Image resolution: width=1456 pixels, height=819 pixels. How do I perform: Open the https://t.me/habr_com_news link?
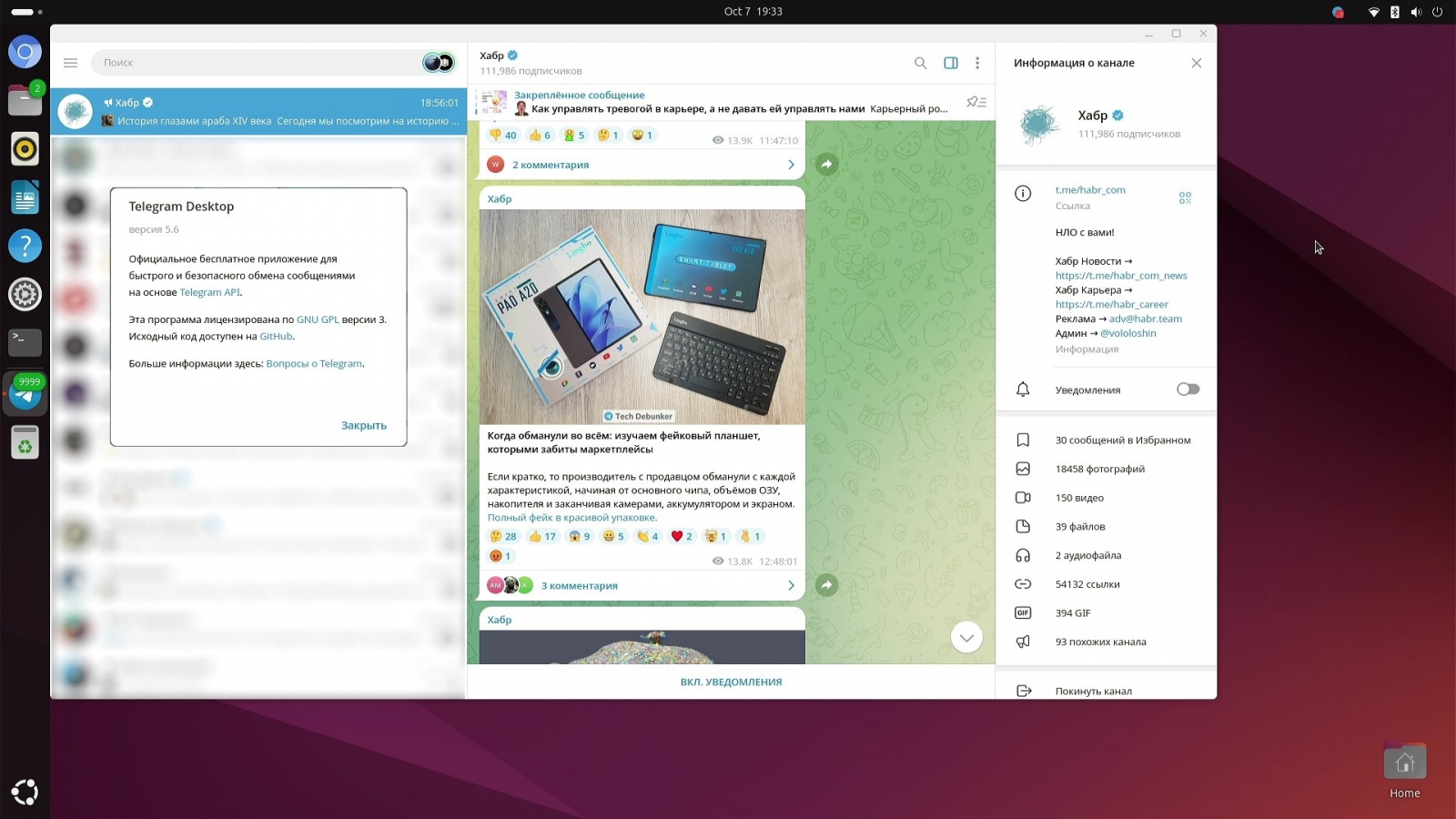1121,276
